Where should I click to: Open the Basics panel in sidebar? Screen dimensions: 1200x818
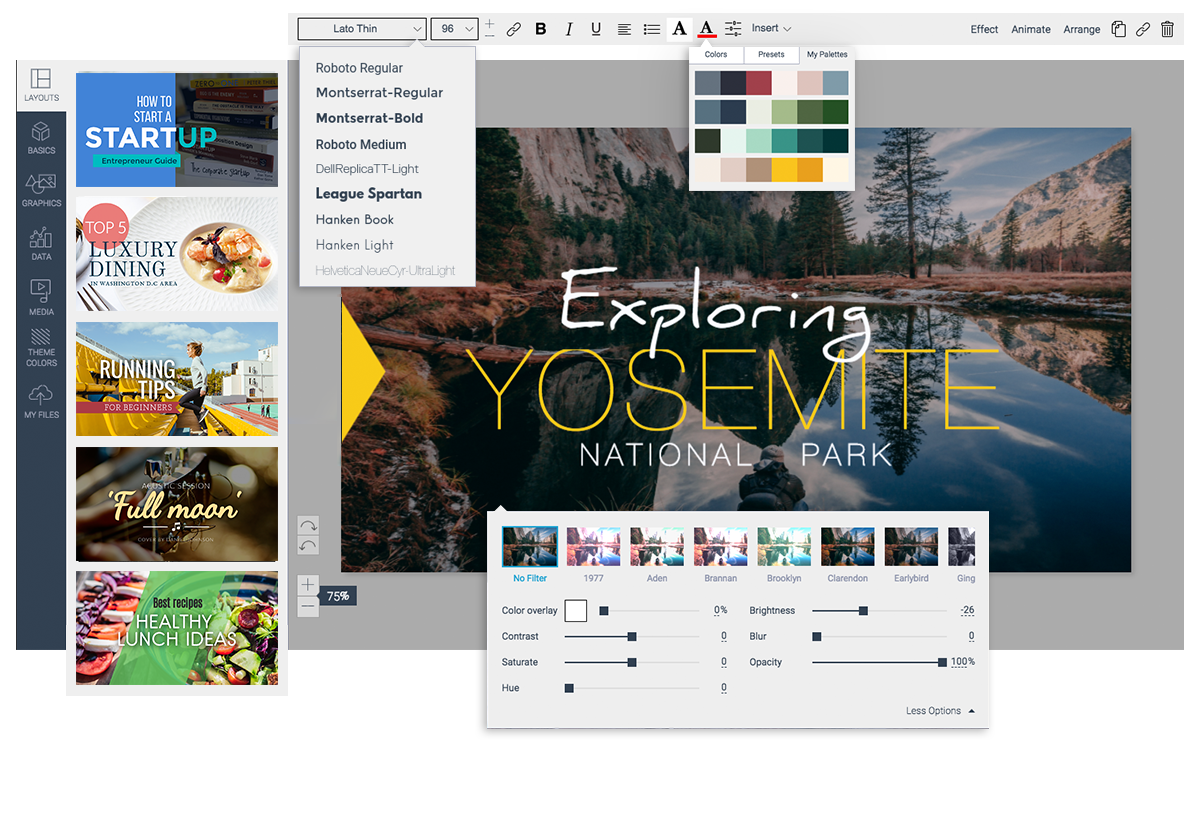pyautogui.click(x=41, y=138)
